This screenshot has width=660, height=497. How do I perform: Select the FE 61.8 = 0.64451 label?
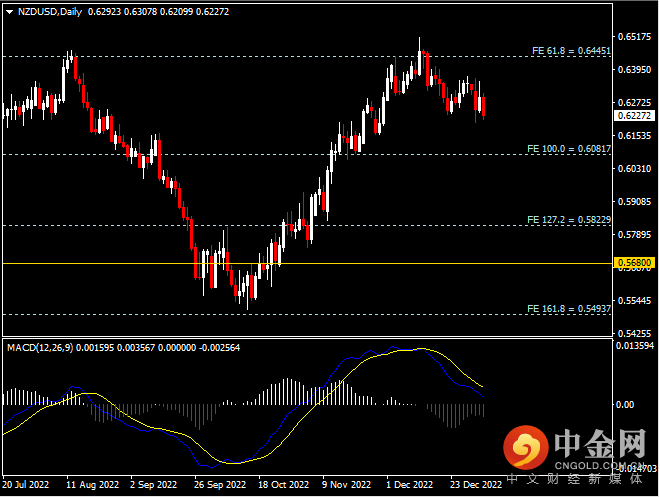(x=570, y=50)
